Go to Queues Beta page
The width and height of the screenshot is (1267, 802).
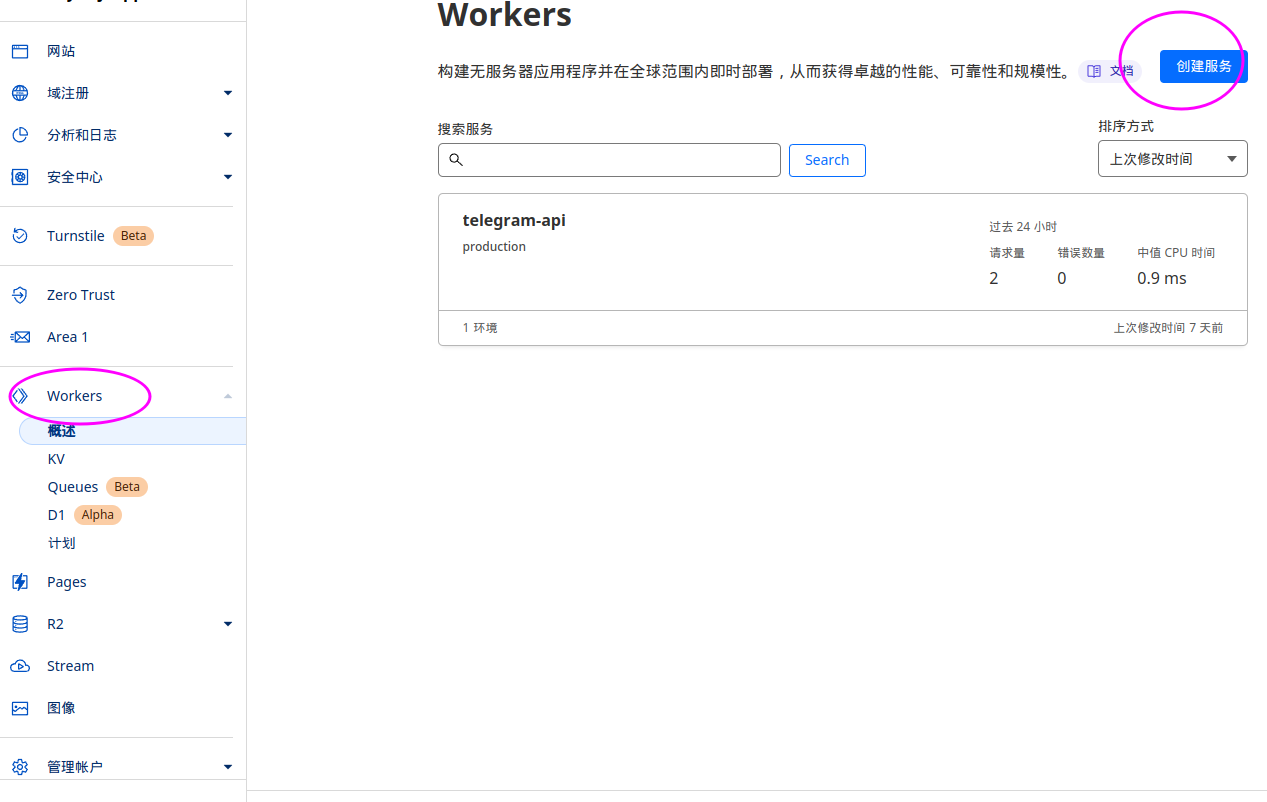point(73,487)
